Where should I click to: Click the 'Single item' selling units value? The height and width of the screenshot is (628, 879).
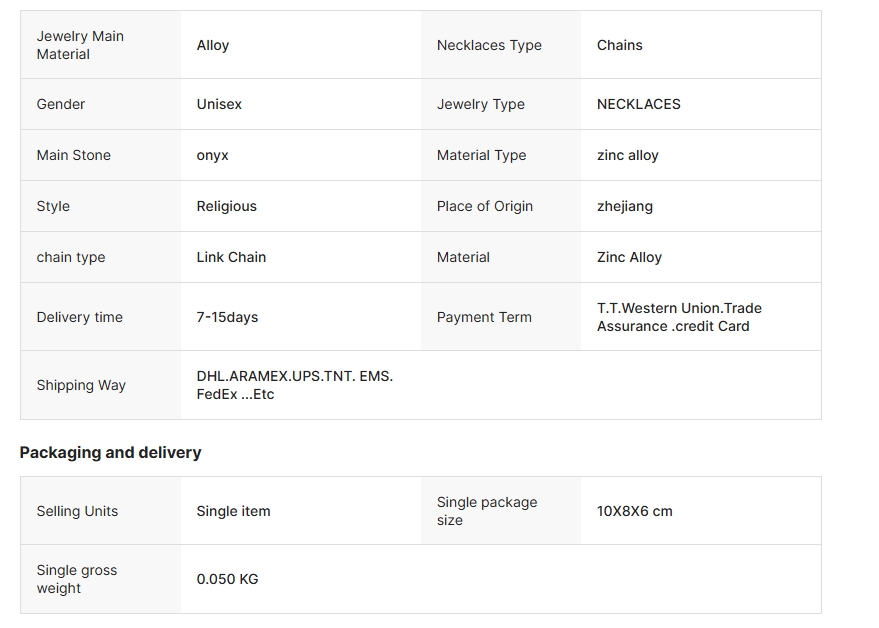(233, 511)
